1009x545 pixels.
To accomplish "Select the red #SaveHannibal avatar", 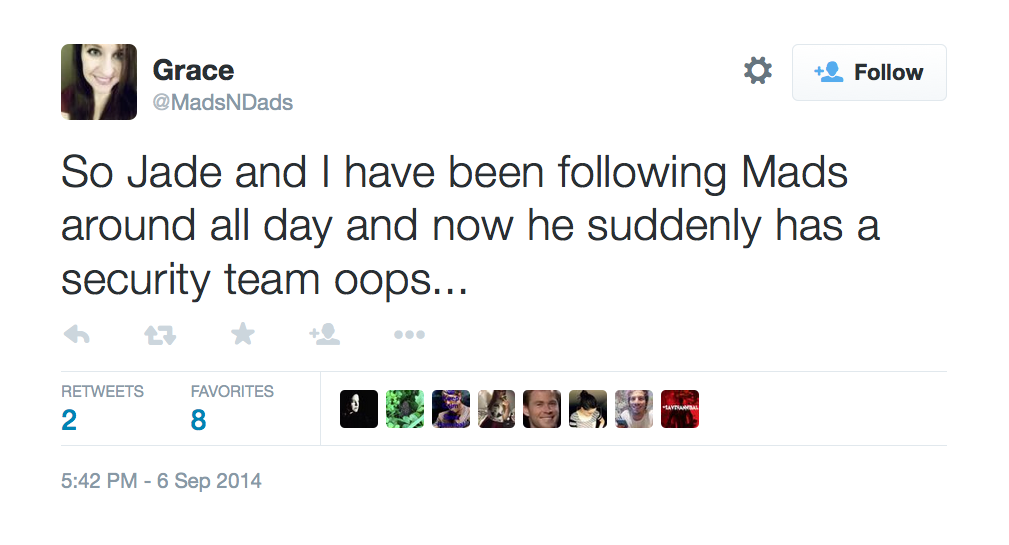I will pos(680,409).
